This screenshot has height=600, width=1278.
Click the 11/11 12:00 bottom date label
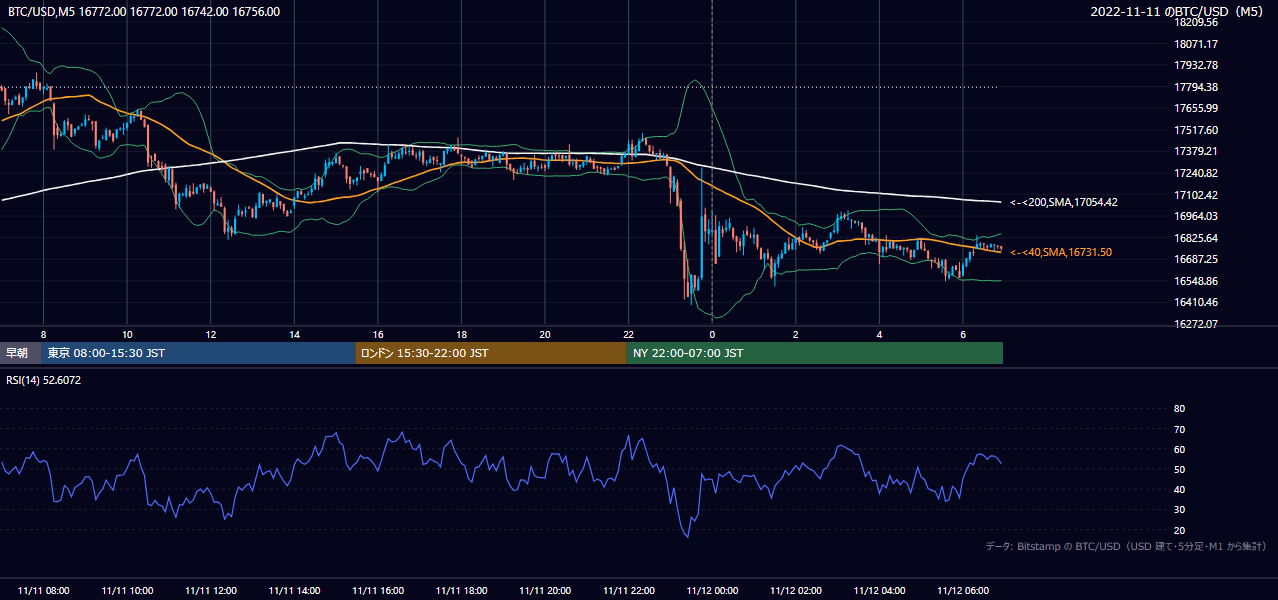pyautogui.click(x=211, y=591)
